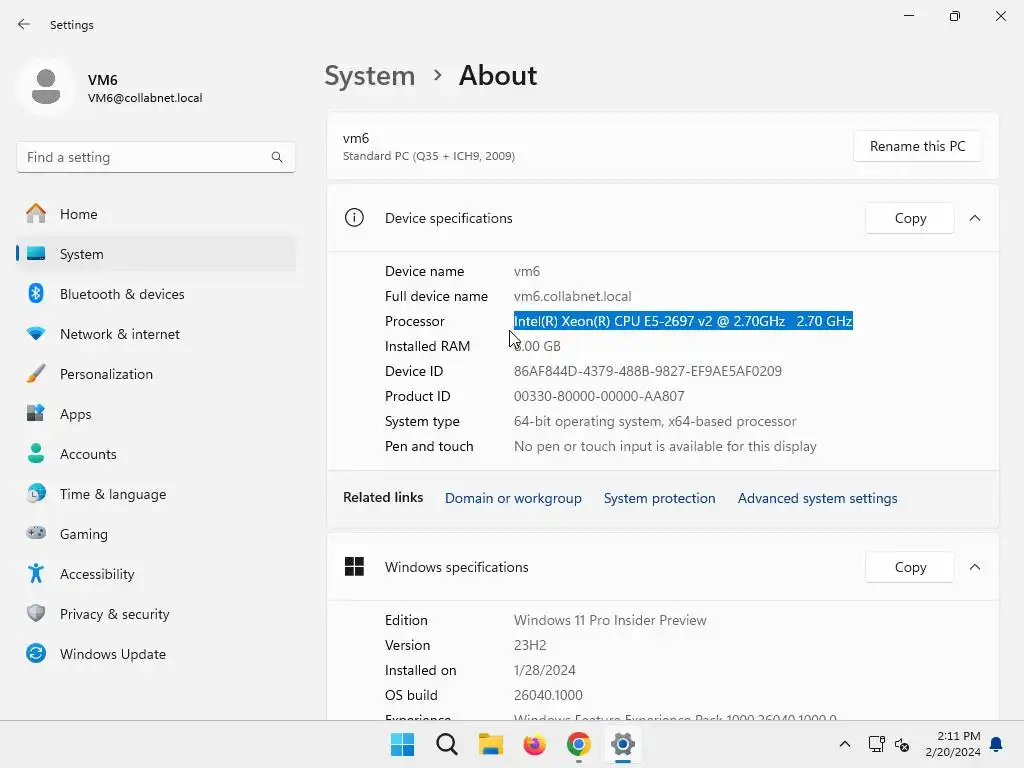The image size is (1024, 768).
Task: Click the search magnifier in Find a setting
Action: (277, 157)
